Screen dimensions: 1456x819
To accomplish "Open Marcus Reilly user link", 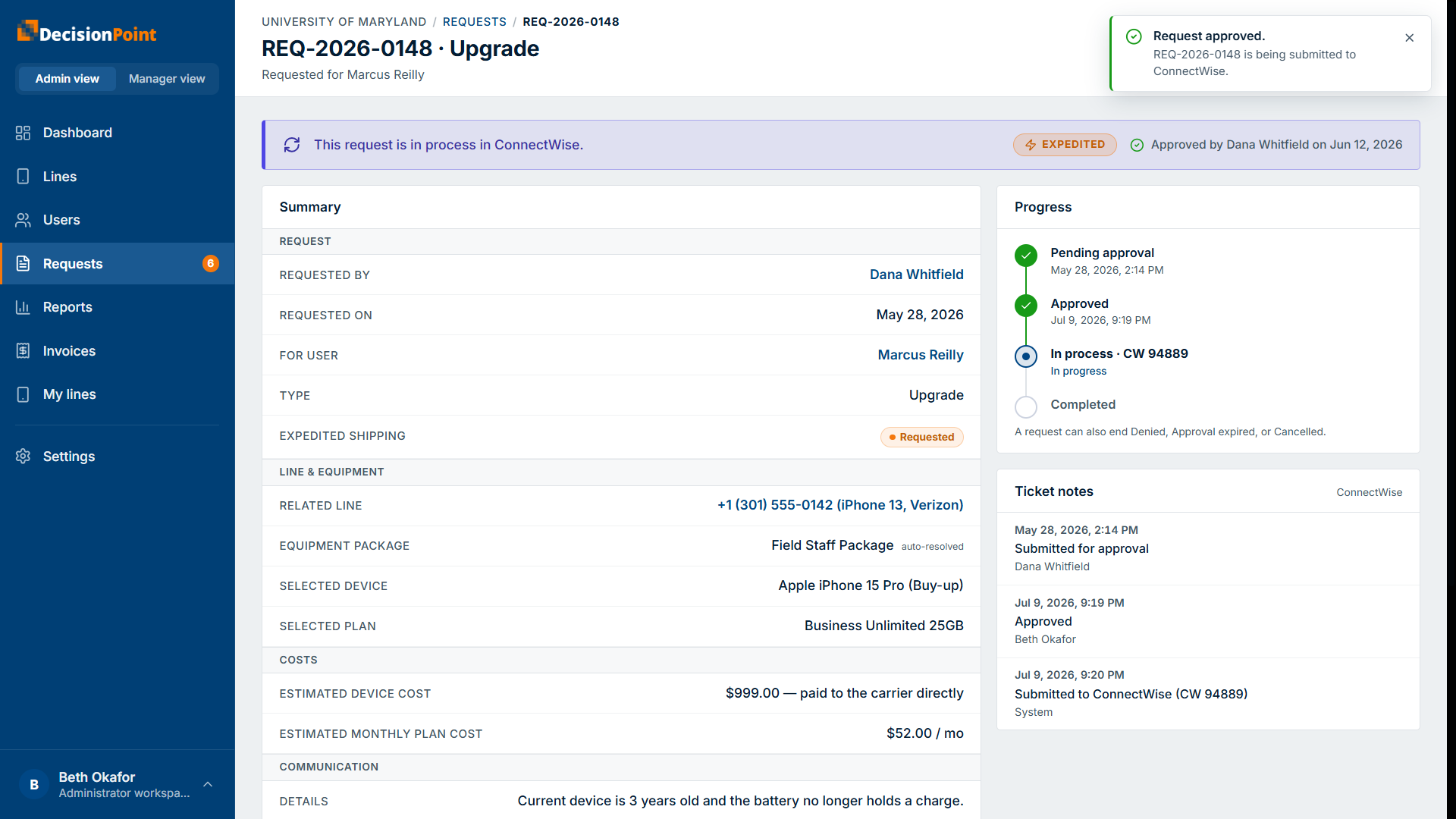I will [921, 355].
